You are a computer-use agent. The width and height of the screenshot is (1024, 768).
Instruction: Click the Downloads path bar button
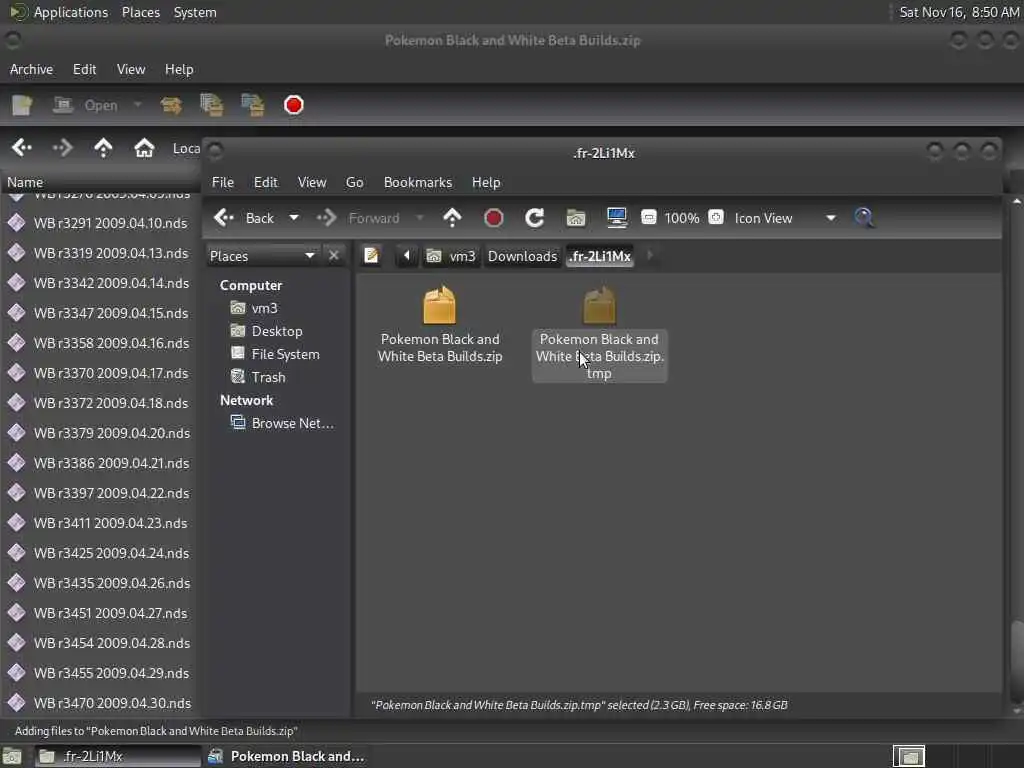(522, 256)
